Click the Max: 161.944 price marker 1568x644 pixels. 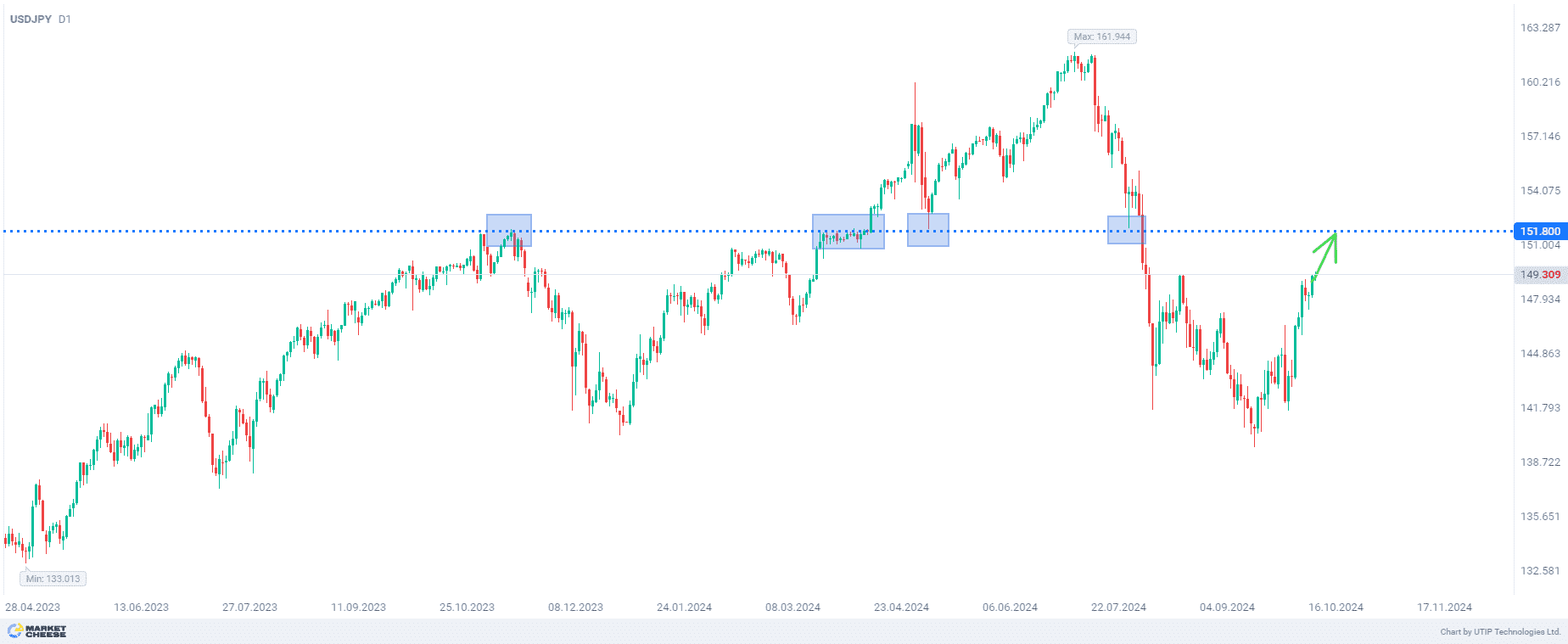click(1101, 36)
